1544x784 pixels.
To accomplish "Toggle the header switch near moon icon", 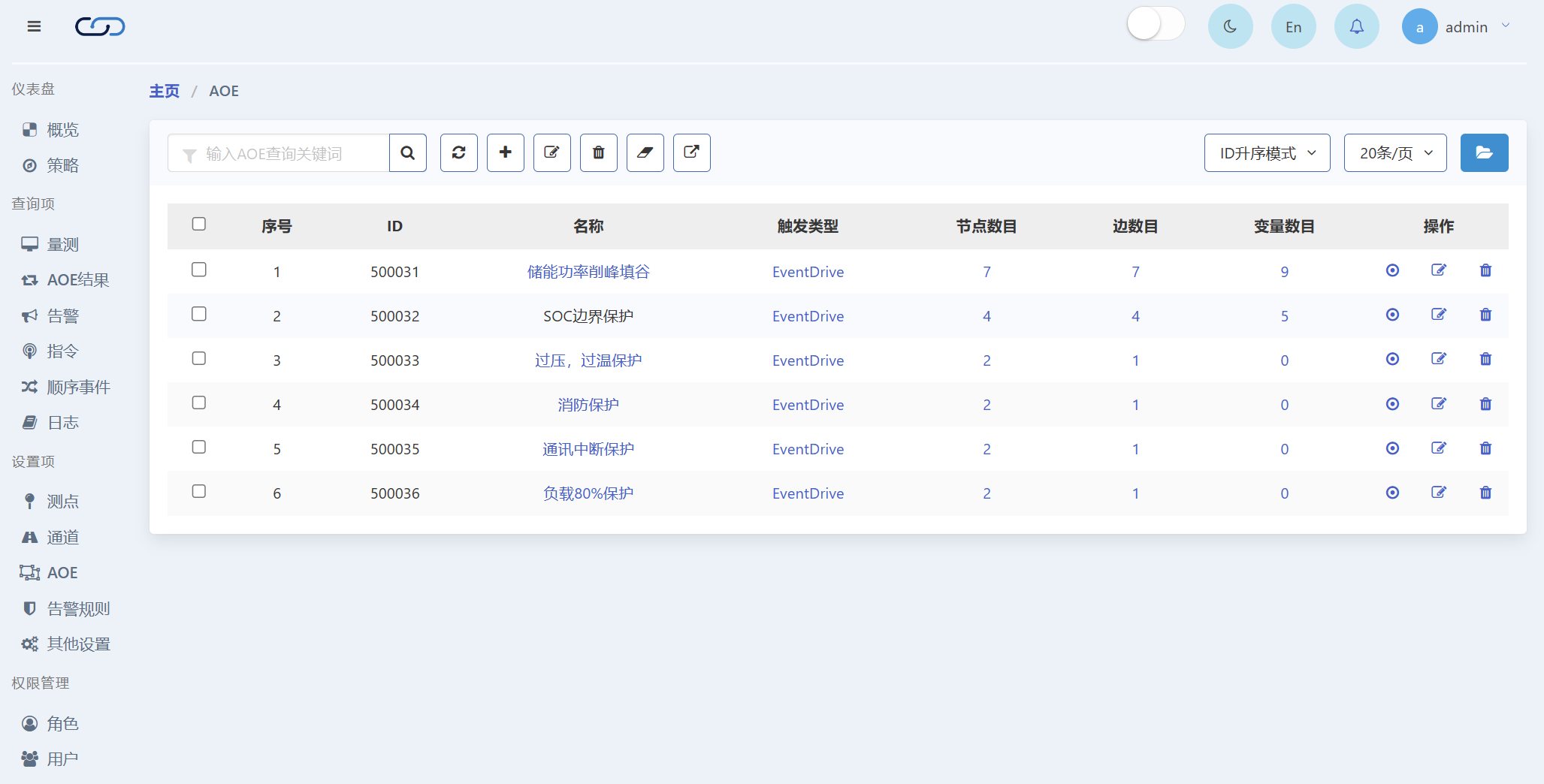I will point(1156,24).
